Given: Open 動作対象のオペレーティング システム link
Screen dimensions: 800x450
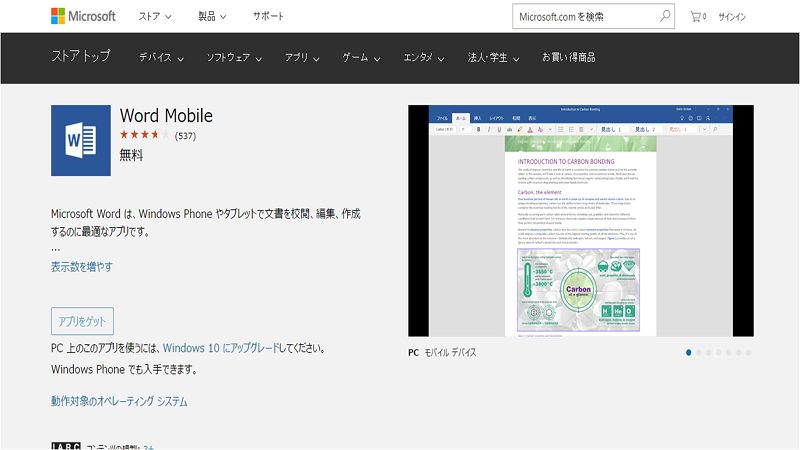Looking at the screenshot, I should [119, 402].
